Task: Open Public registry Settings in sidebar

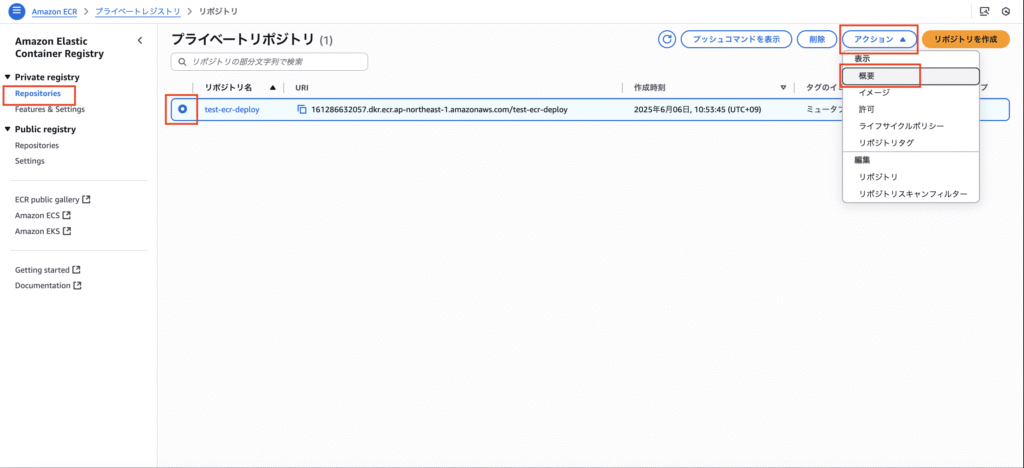Action: click(x=29, y=161)
